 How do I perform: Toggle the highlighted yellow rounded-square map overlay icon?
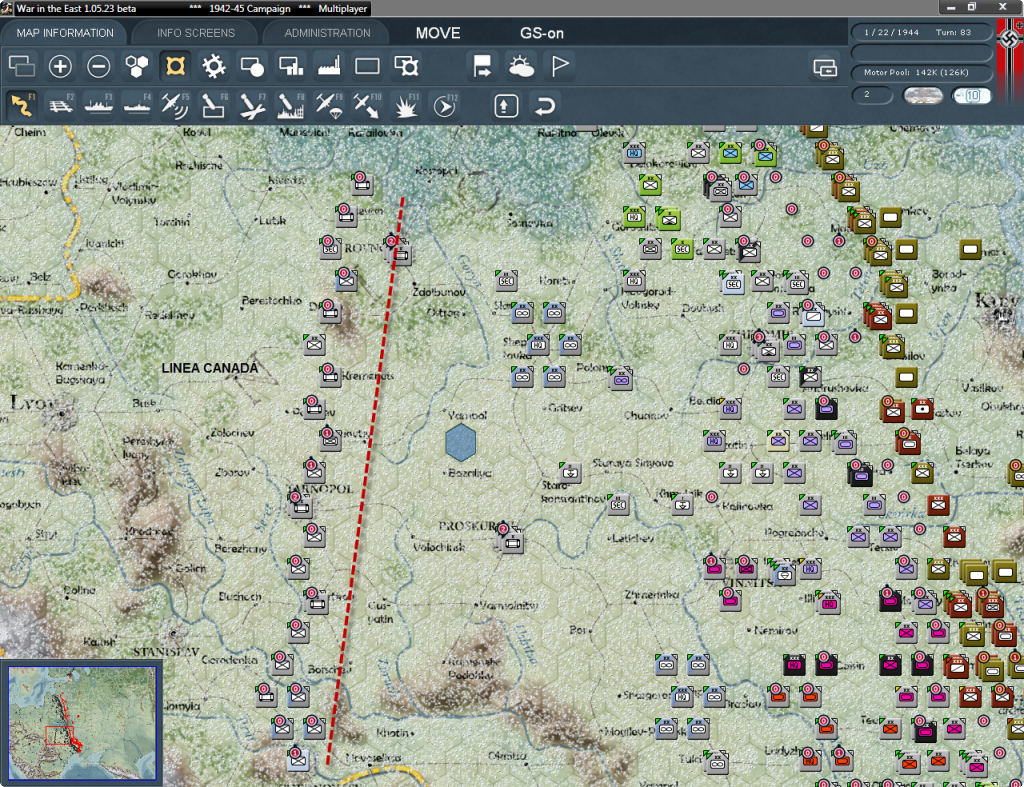pos(175,66)
